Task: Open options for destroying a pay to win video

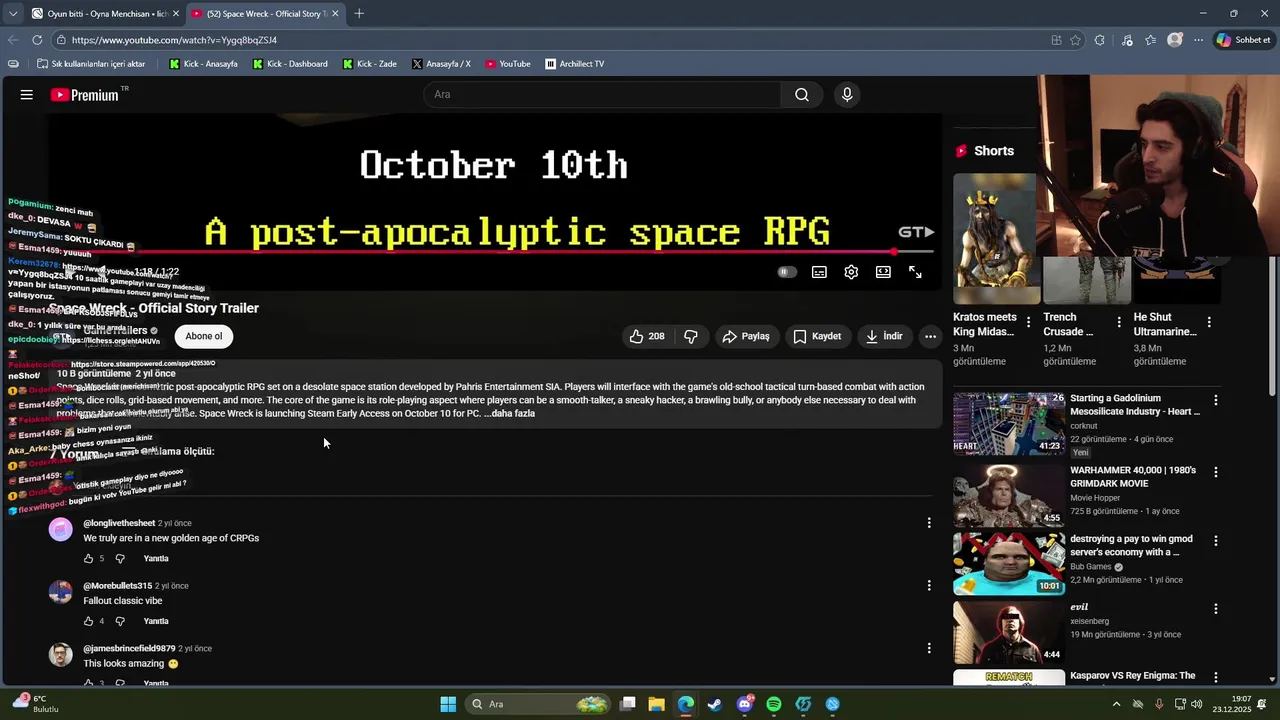Action: pyautogui.click(x=1216, y=540)
